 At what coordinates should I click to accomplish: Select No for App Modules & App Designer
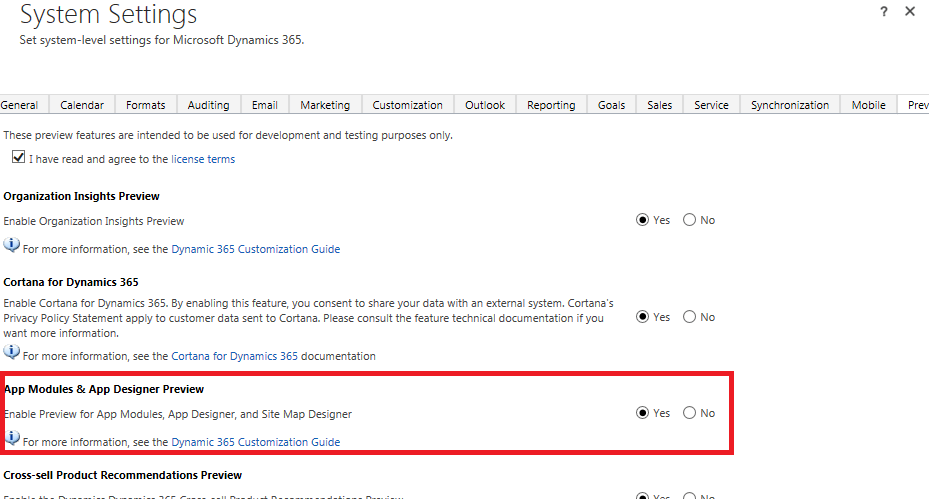tap(689, 412)
